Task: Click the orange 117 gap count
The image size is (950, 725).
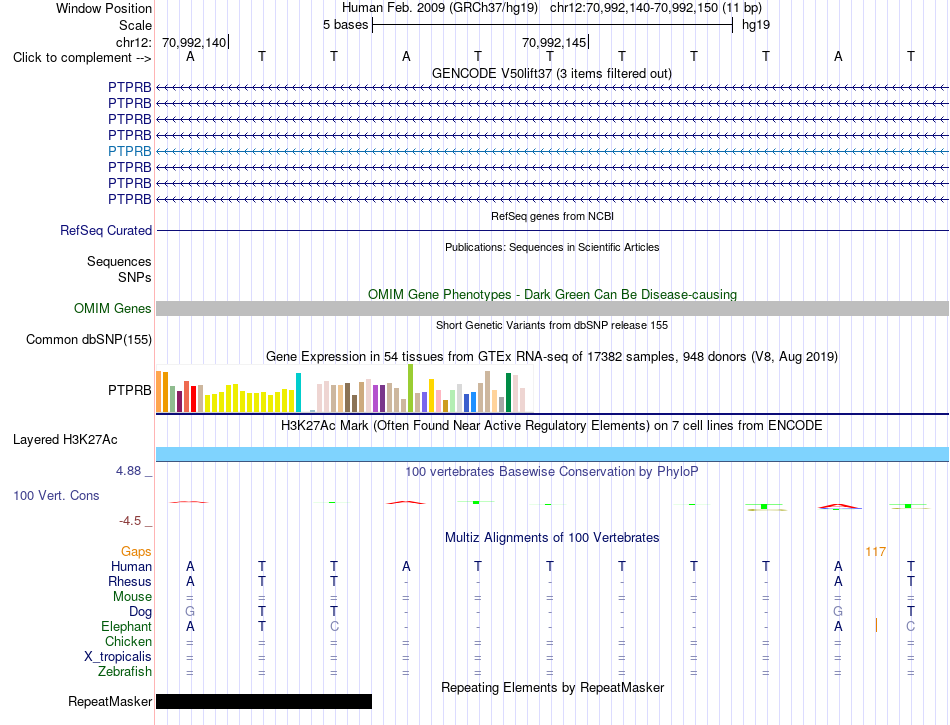Action: 875,552
